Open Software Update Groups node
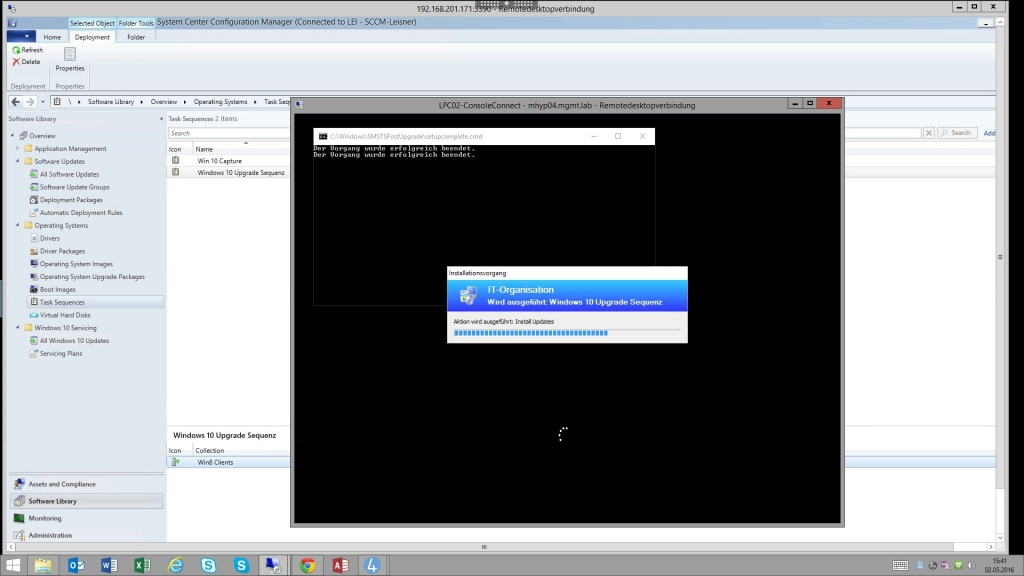Image resolution: width=1024 pixels, height=576 pixels. [x=74, y=187]
